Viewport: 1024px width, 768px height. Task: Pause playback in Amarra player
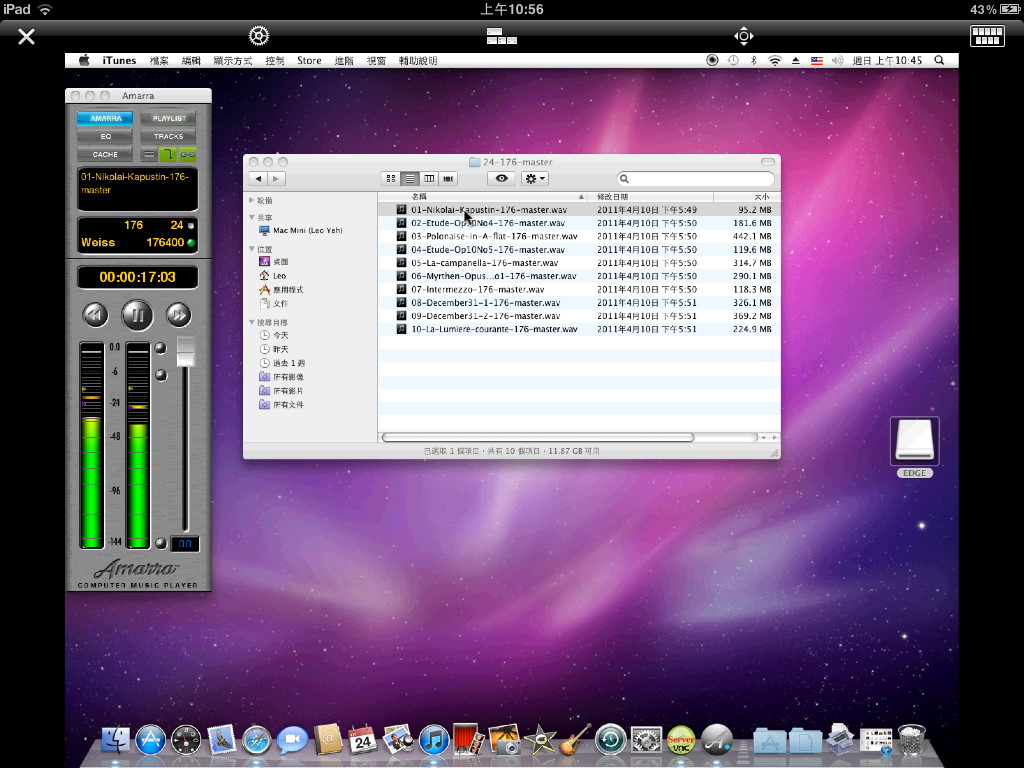point(137,315)
